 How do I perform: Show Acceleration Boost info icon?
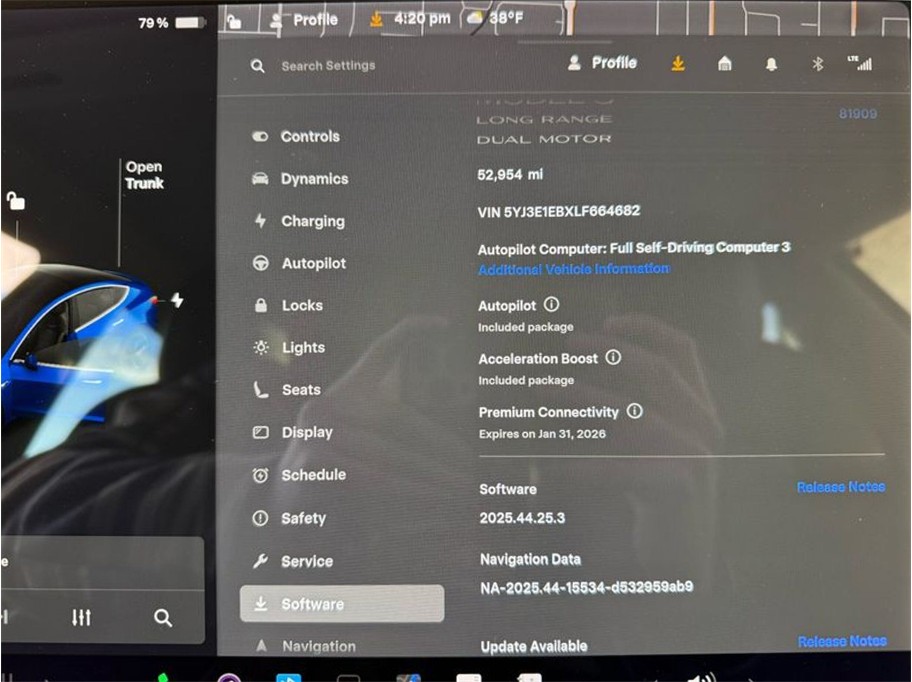coord(613,357)
